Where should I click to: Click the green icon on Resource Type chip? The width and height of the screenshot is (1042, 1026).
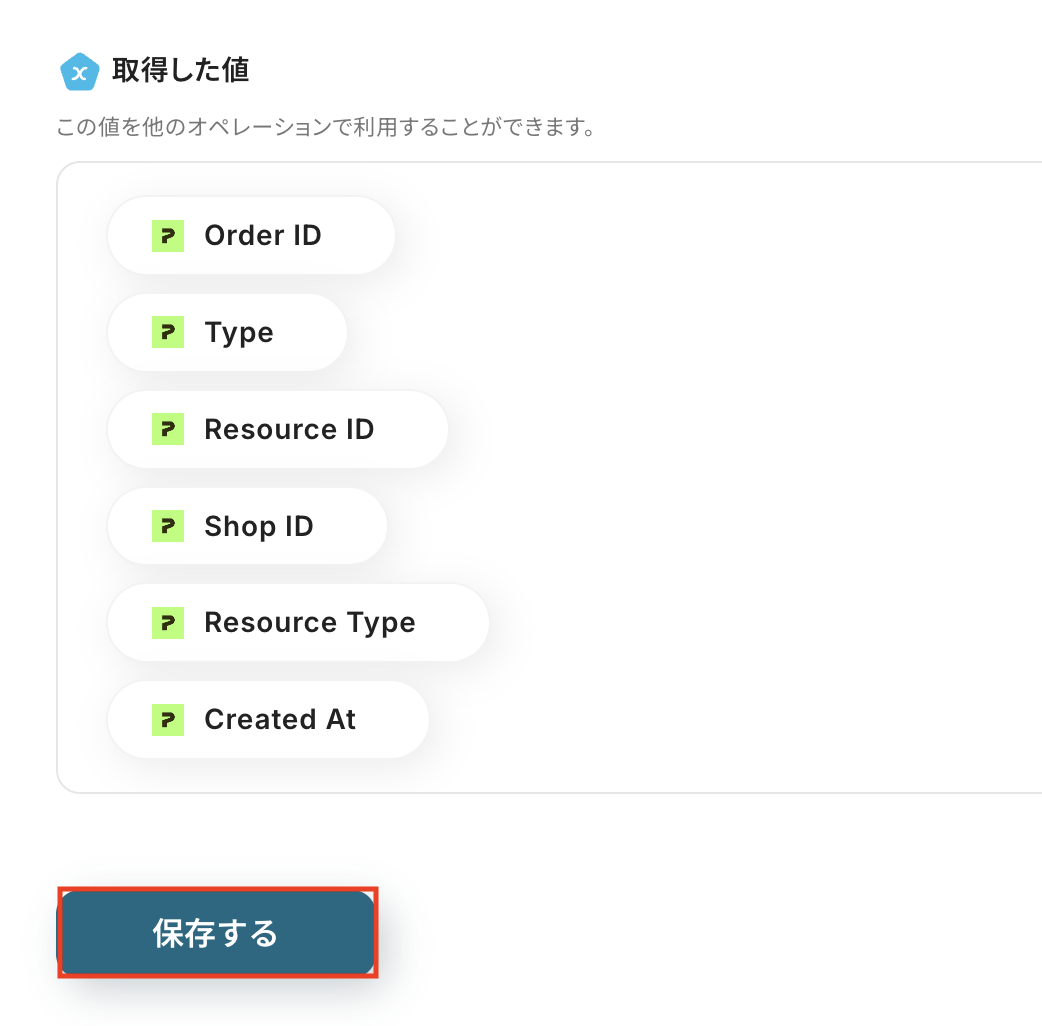pos(168,623)
